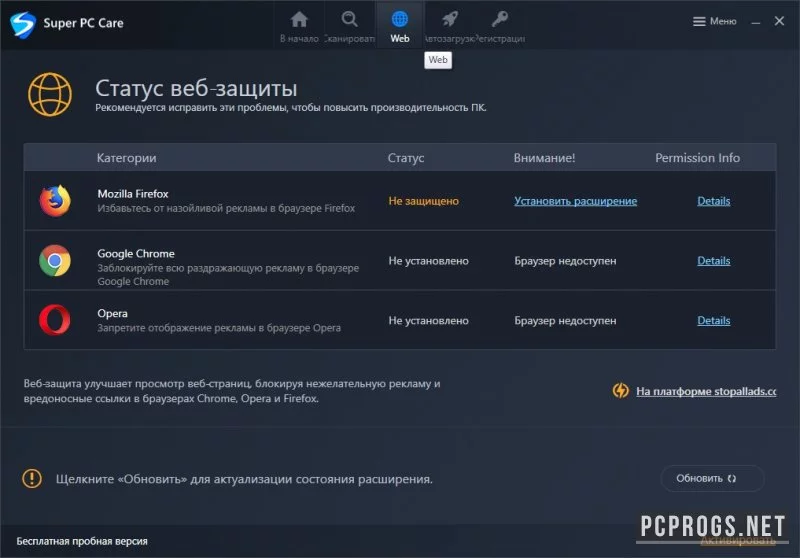
Task: Select the Opera name text
Action: click(112, 313)
